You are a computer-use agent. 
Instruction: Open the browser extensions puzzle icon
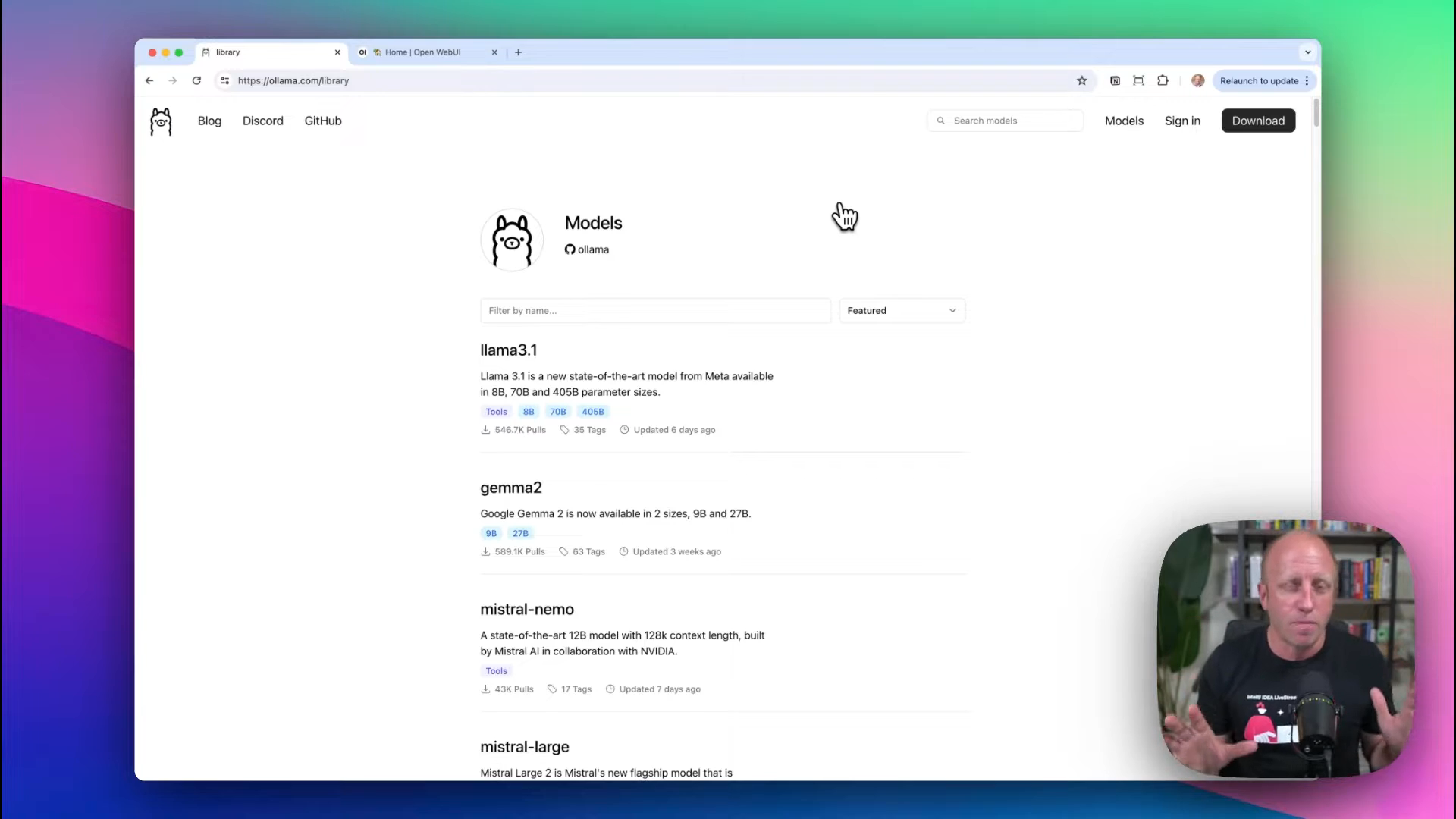(x=1163, y=81)
